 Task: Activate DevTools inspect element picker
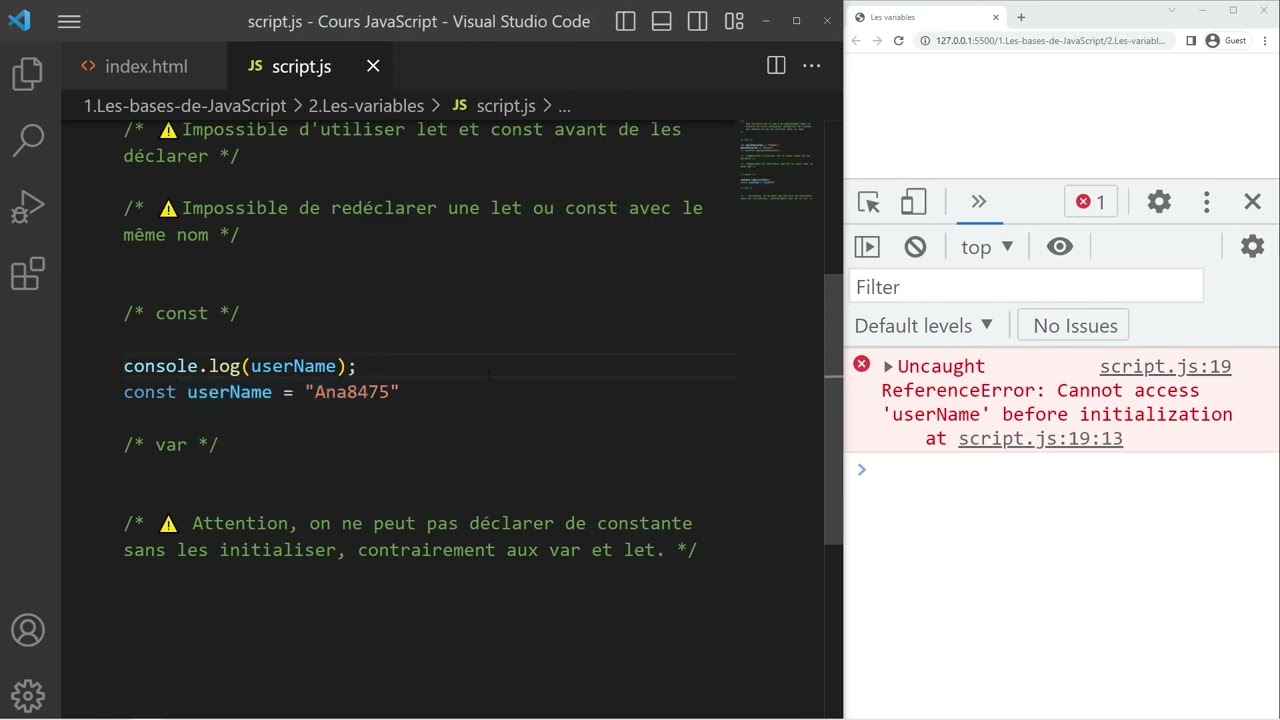[869, 202]
